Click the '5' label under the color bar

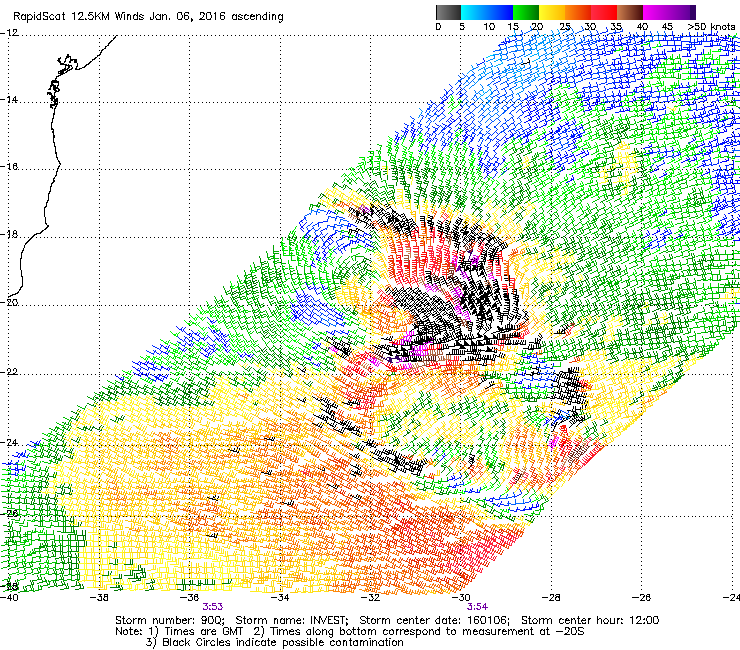pyautogui.click(x=462, y=27)
